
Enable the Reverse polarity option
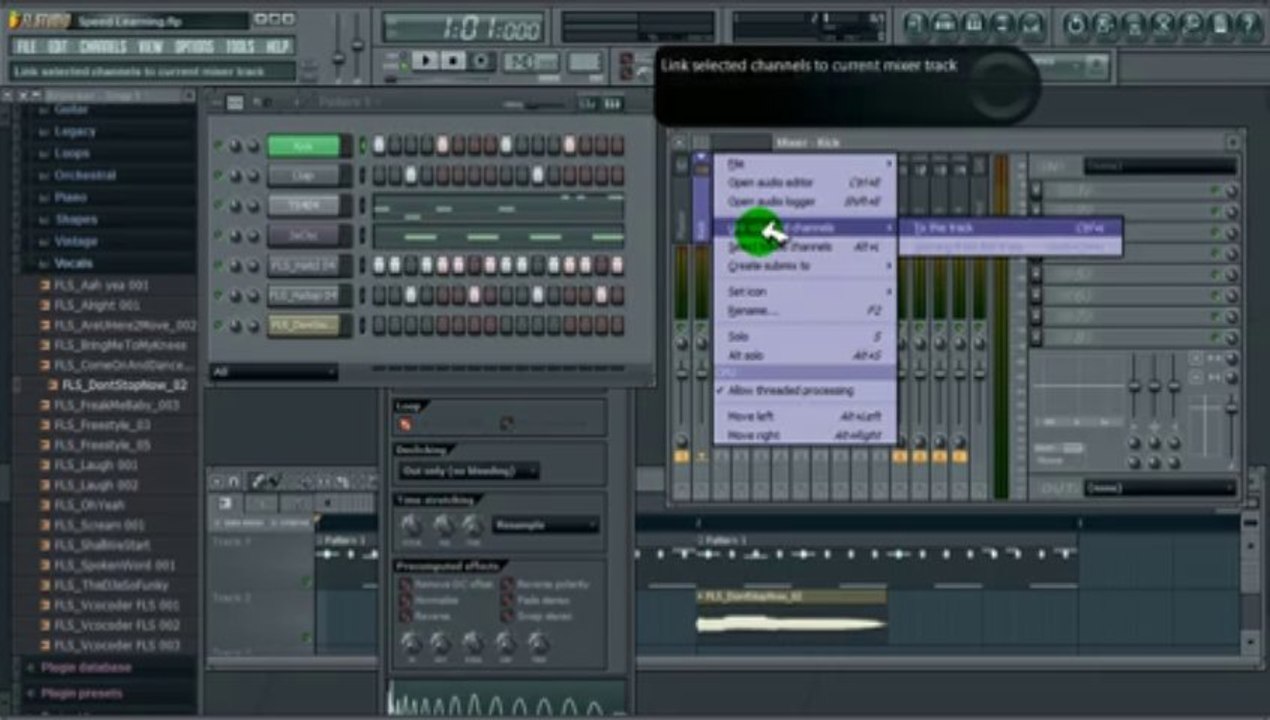(508, 584)
